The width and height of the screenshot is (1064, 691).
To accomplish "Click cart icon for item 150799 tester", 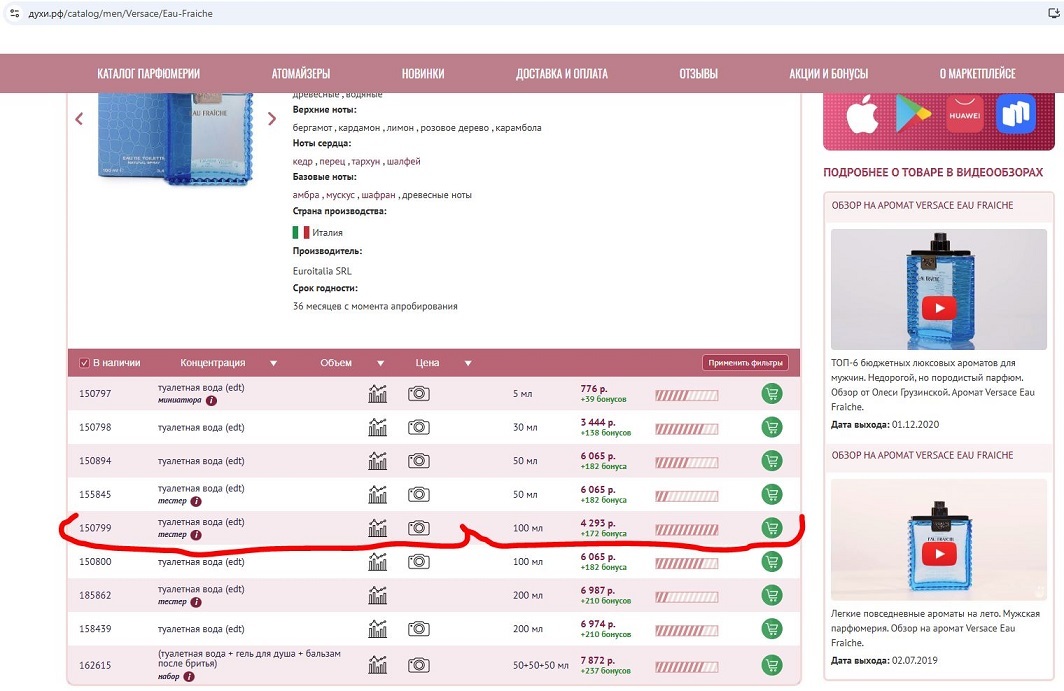I will (771, 528).
